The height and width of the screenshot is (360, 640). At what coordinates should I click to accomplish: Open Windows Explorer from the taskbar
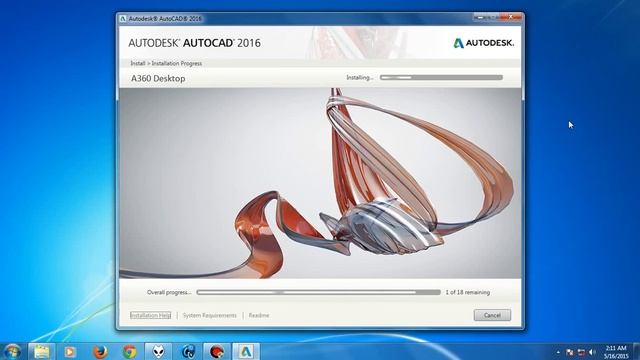click(x=42, y=351)
